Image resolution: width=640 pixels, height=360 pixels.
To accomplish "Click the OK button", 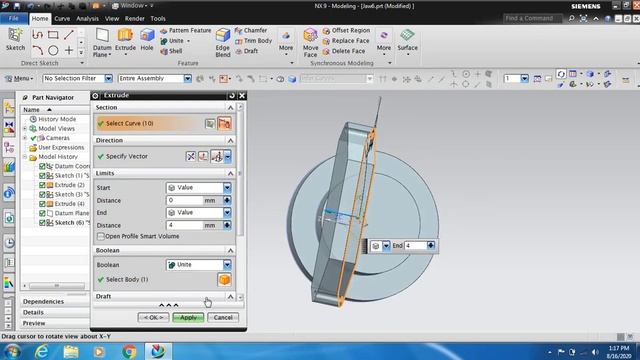I will [153, 318].
